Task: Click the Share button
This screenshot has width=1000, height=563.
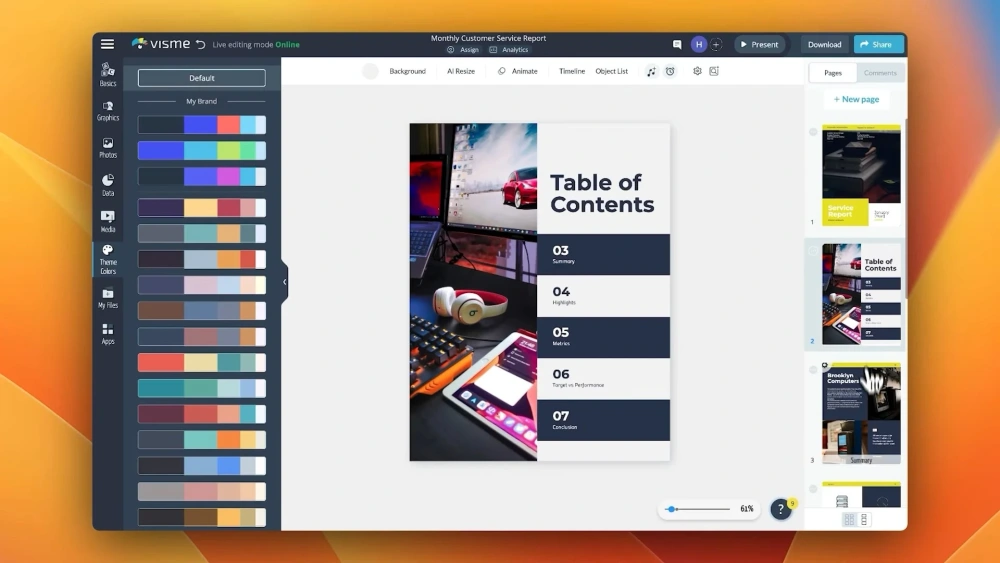Action: (878, 44)
